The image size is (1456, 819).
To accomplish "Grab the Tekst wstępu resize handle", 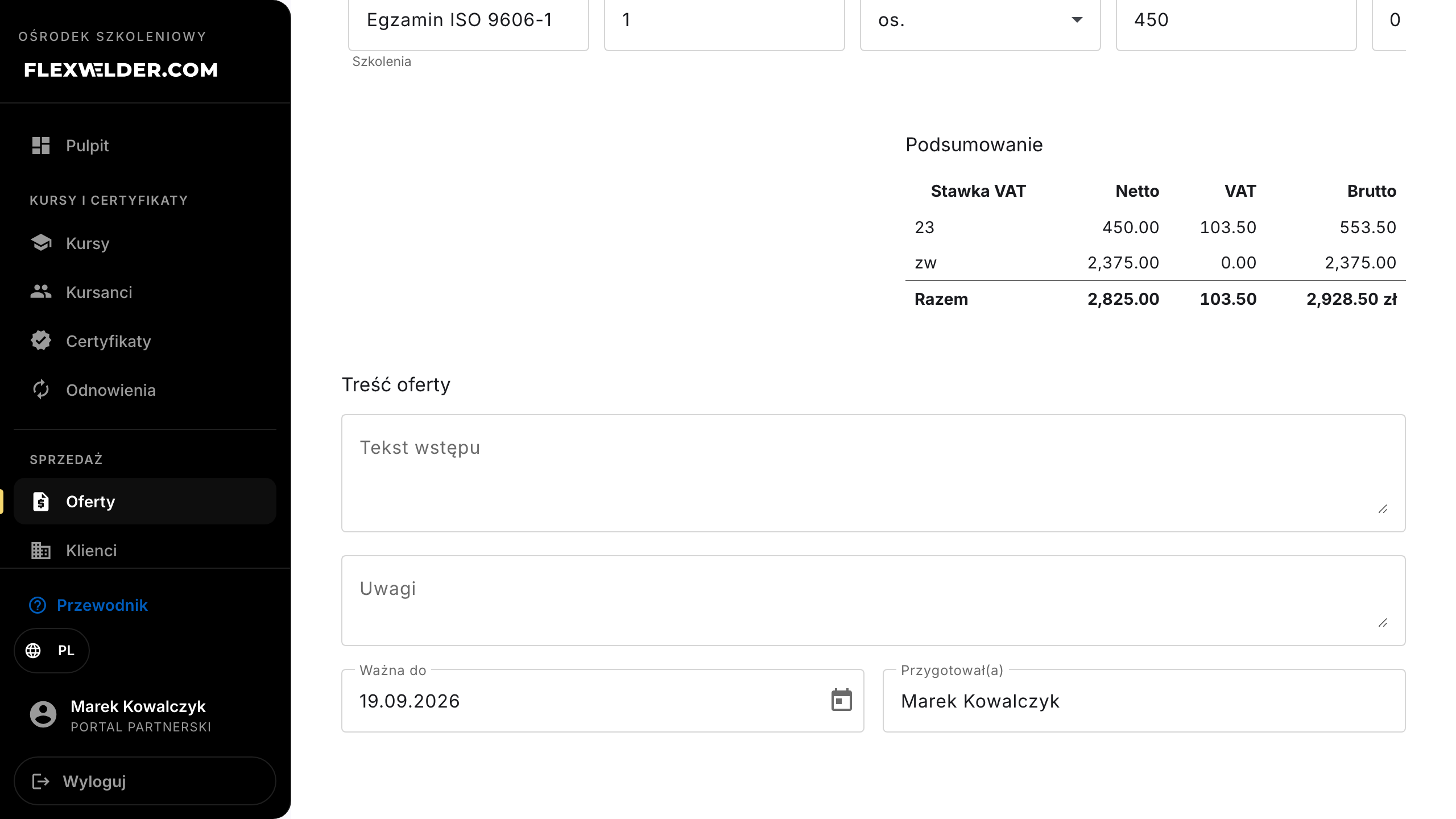I will (1383, 509).
